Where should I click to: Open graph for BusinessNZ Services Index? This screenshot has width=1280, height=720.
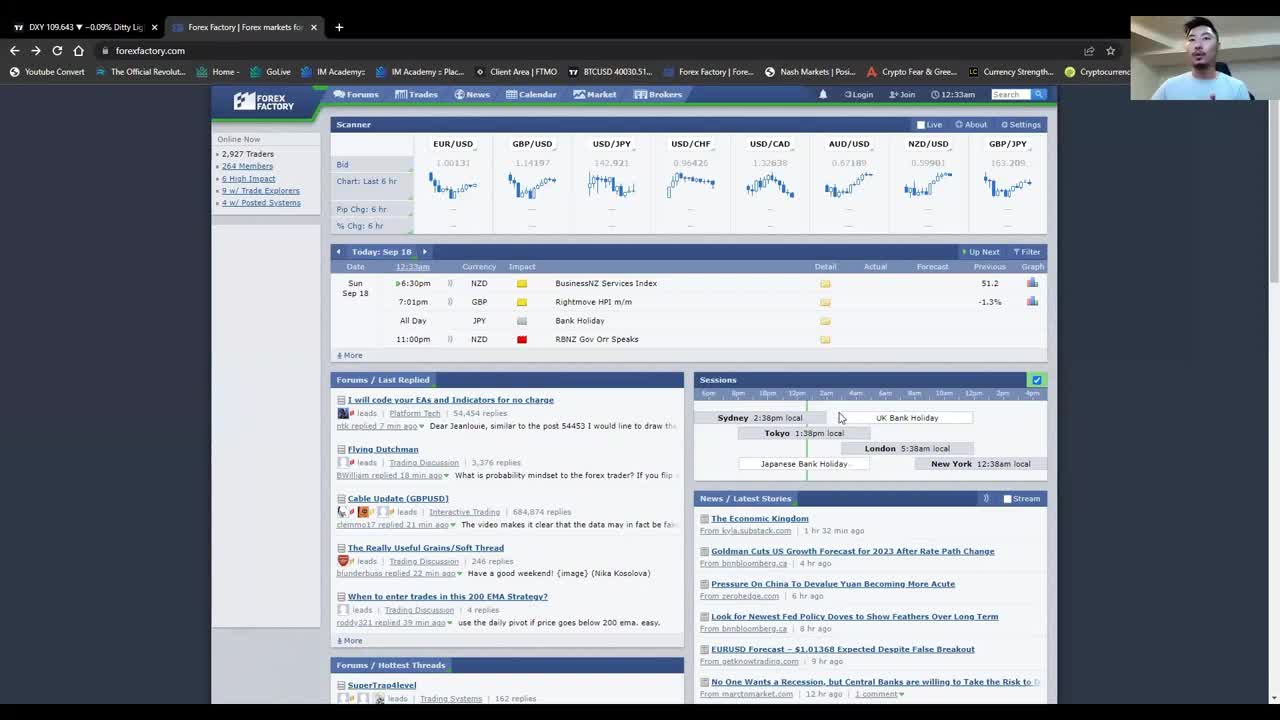[x=1032, y=283]
